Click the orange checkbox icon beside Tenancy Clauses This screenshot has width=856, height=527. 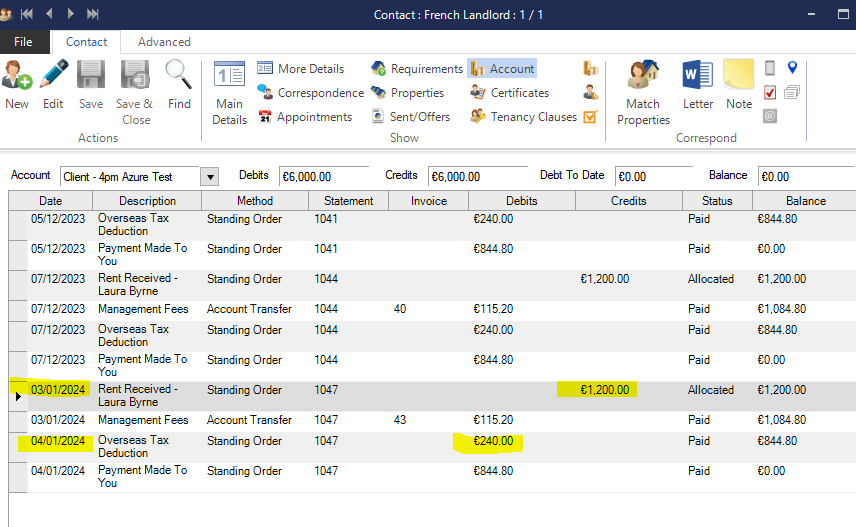click(590, 117)
